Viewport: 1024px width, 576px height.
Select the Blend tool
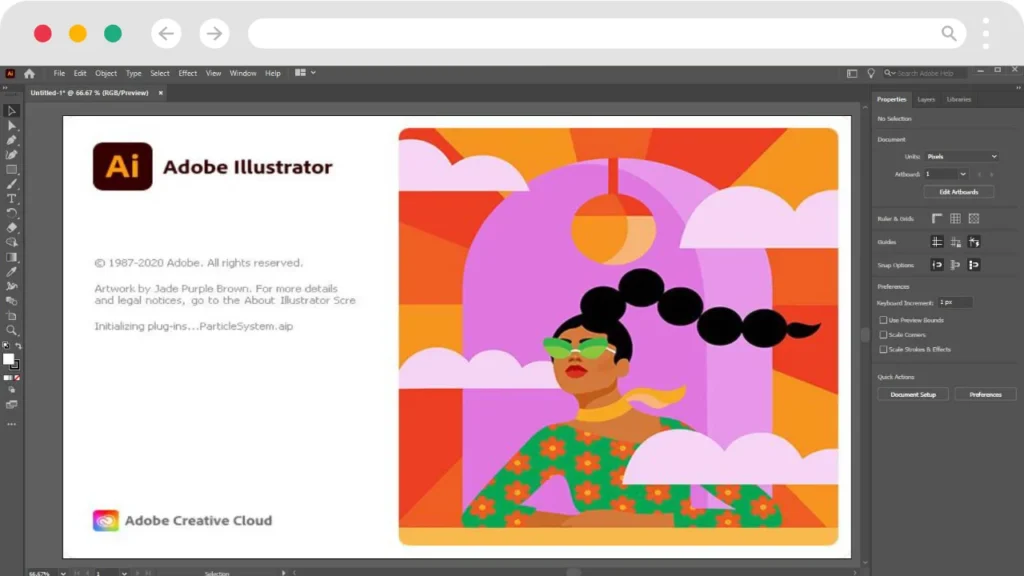(x=11, y=301)
